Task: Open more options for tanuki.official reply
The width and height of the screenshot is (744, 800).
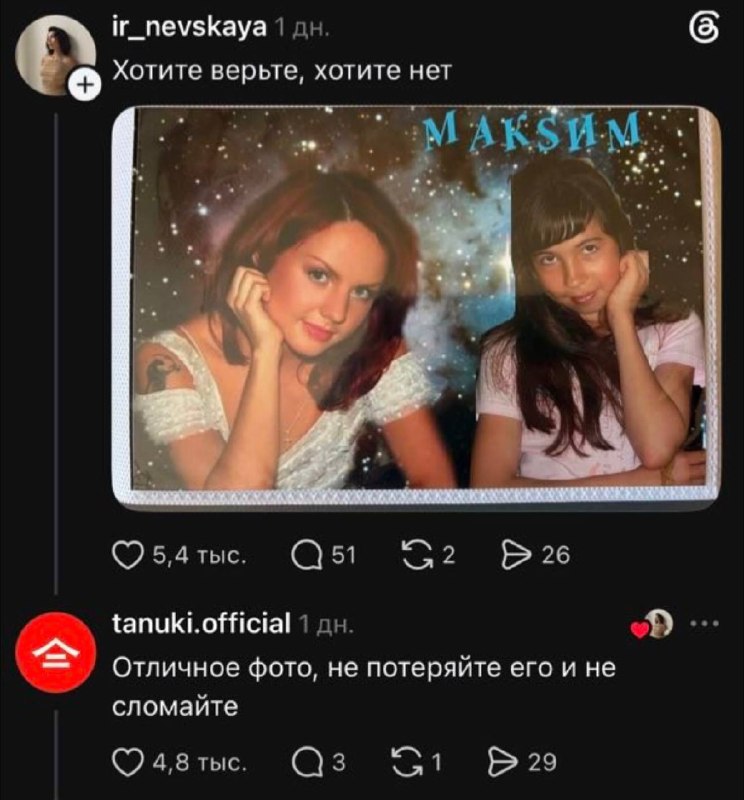Action: click(705, 623)
